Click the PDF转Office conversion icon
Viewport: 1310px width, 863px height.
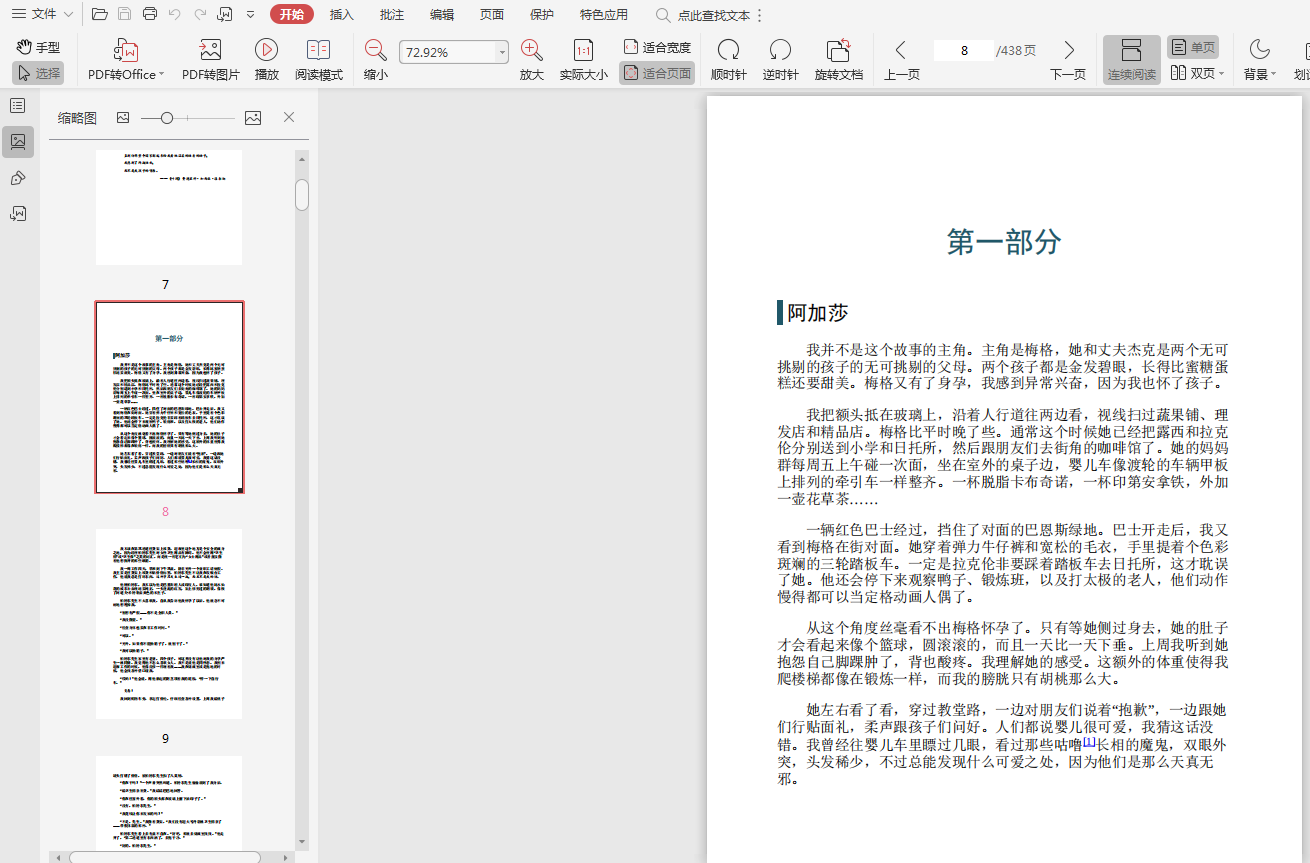pyautogui.click(x=126, y=51)
